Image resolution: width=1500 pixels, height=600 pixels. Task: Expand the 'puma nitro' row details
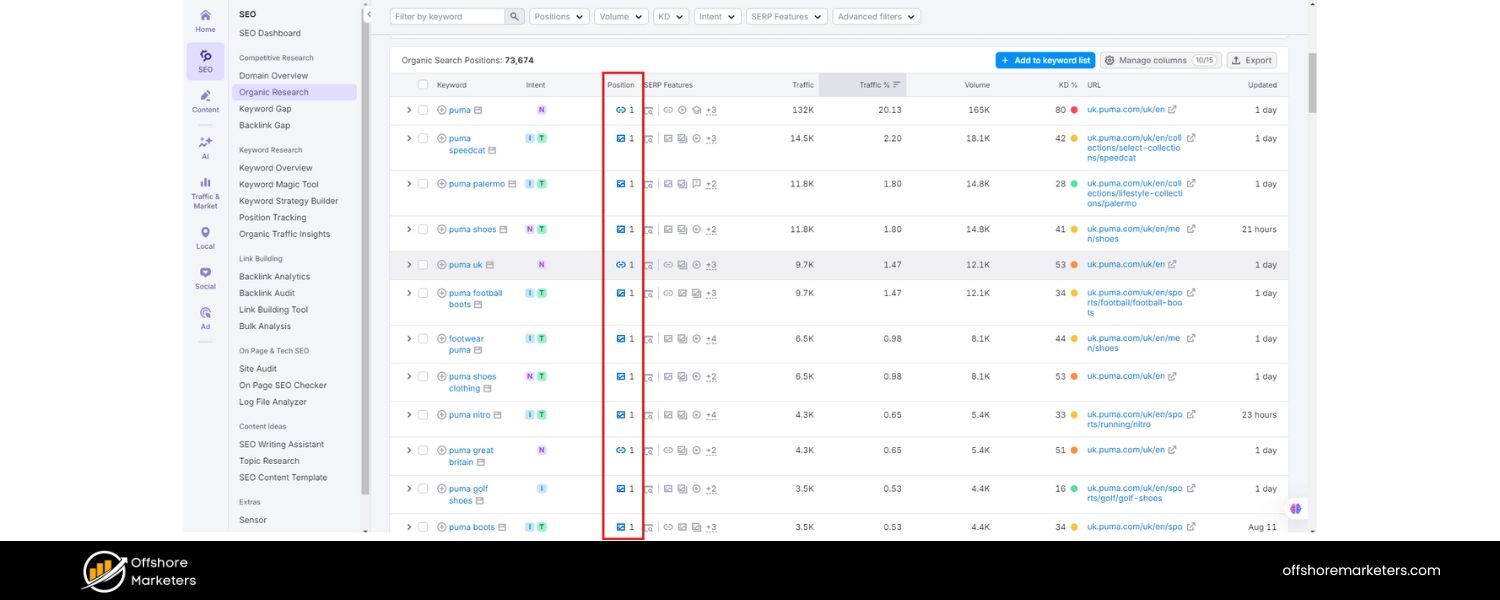409,414
